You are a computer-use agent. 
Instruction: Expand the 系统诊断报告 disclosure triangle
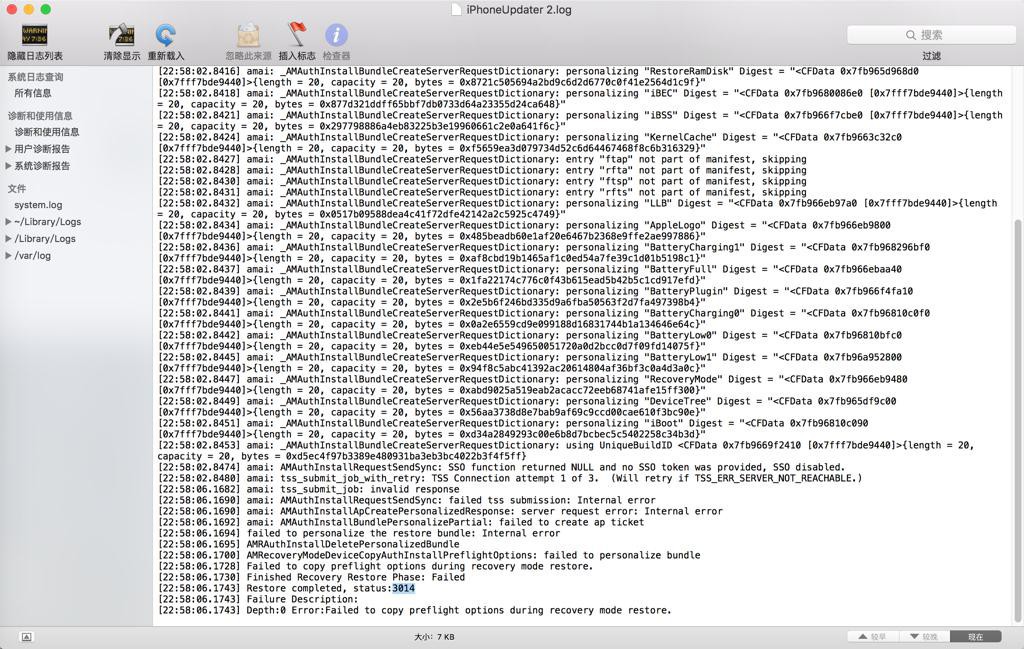click(x=8, y=166)
